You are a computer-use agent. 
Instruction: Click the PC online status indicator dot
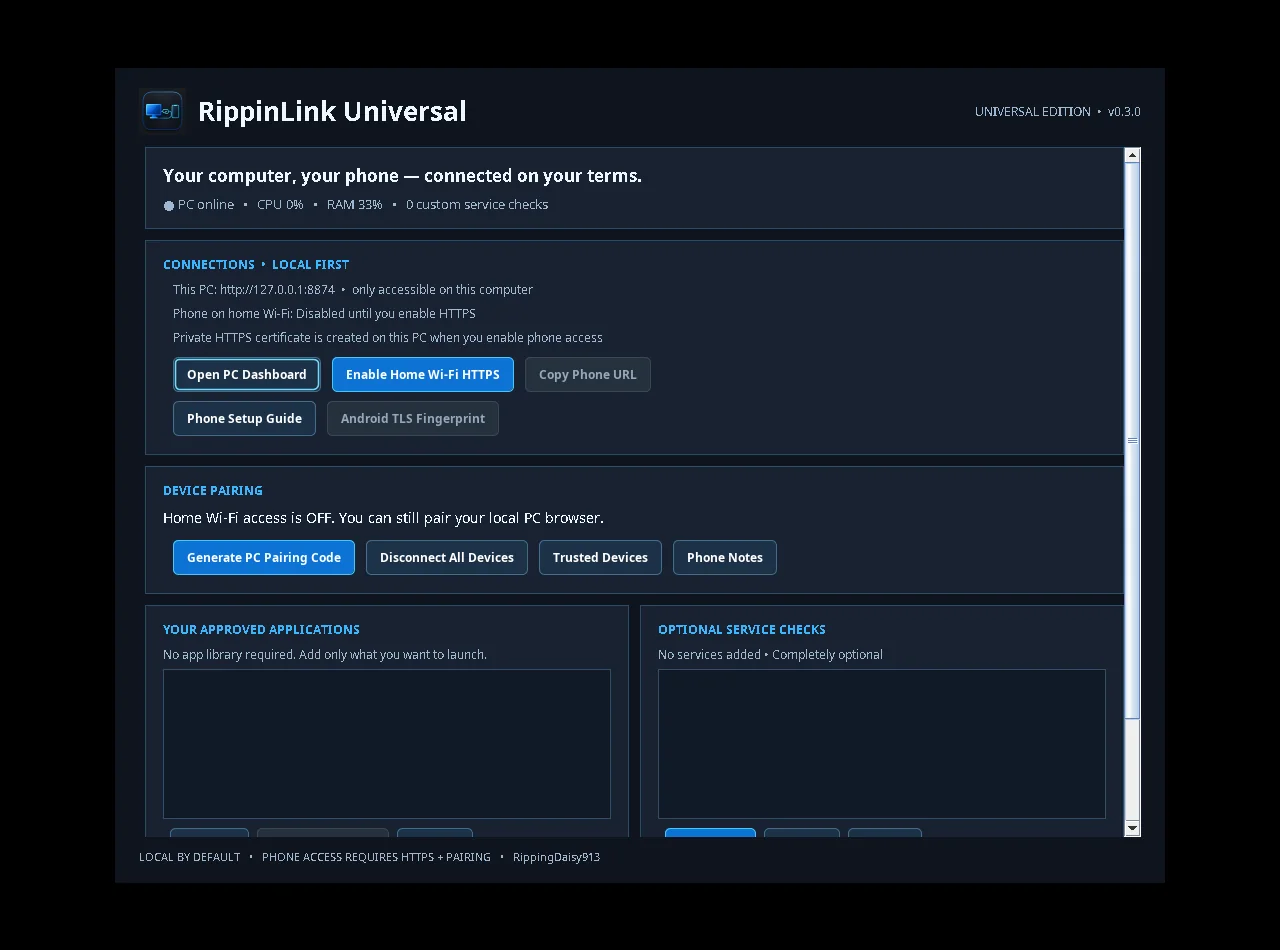point(169,206)
